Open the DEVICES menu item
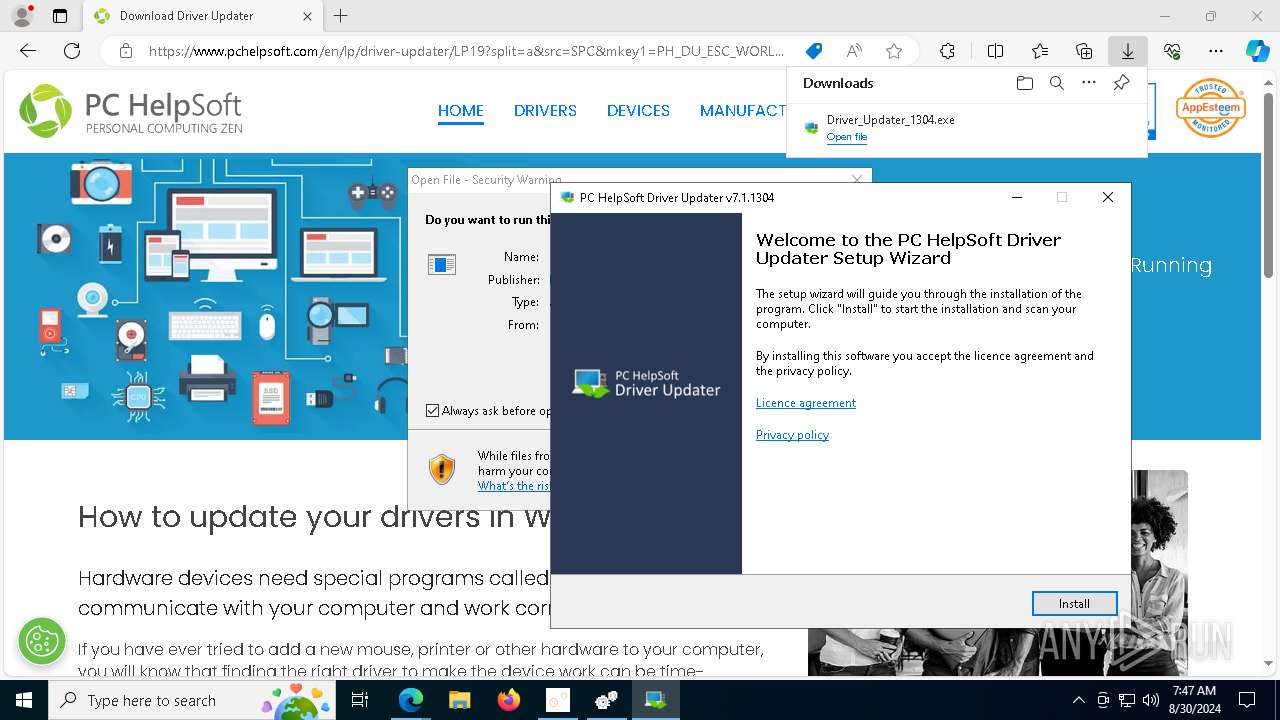 [638, 111]
